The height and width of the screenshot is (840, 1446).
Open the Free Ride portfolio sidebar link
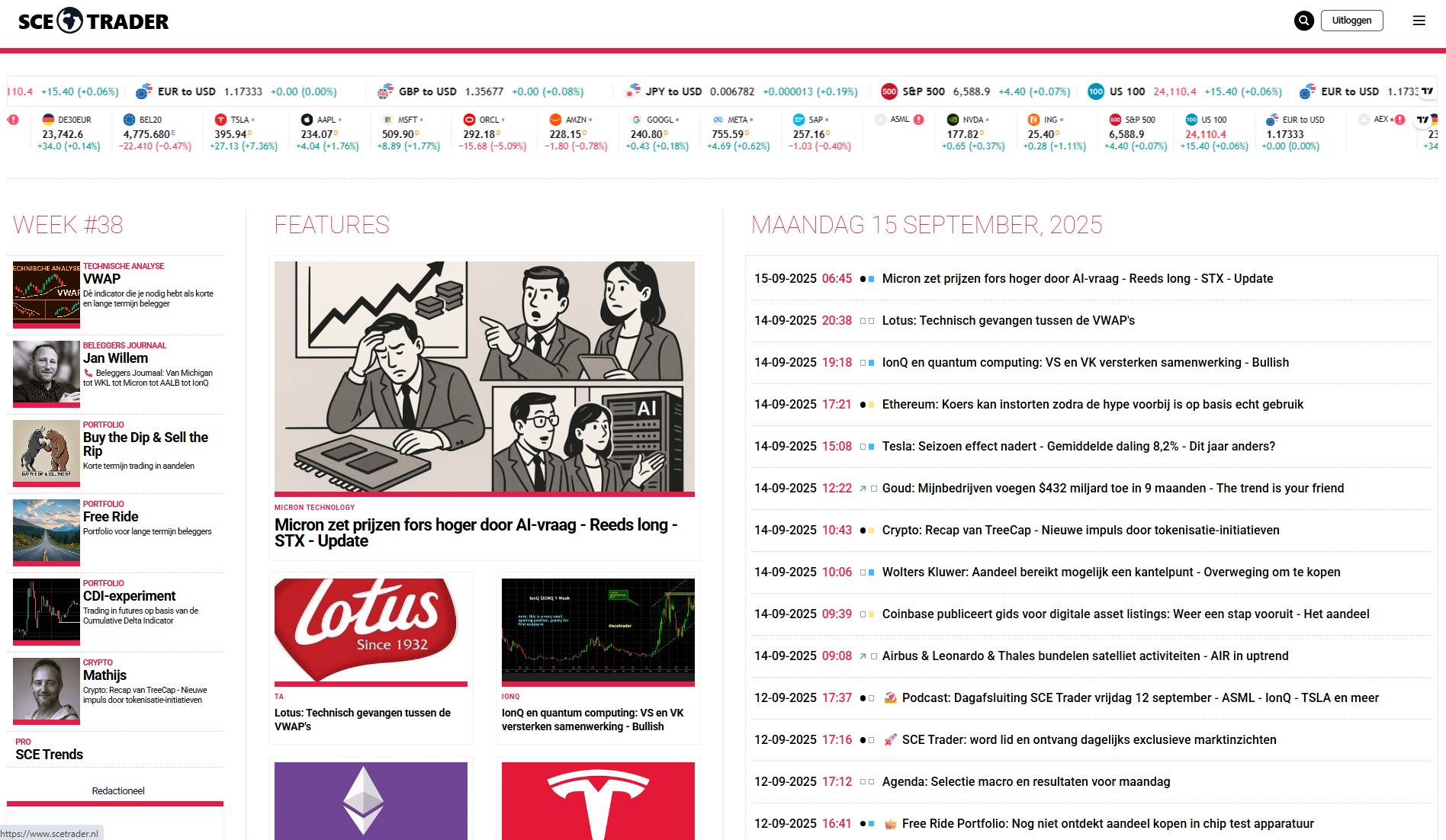[111, 517]
